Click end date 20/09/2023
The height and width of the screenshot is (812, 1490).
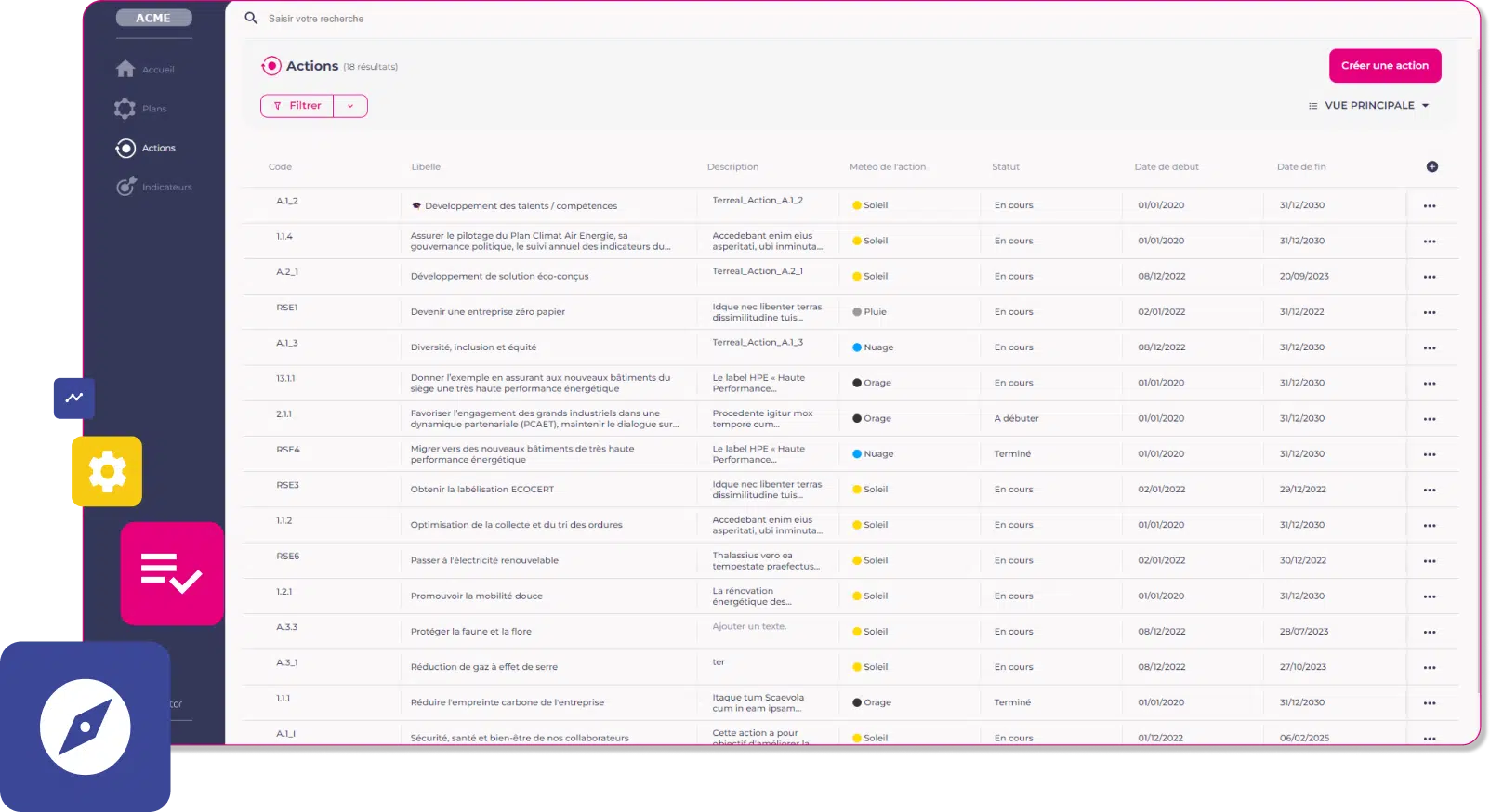pyautogui.click(x=1304, y=276)
